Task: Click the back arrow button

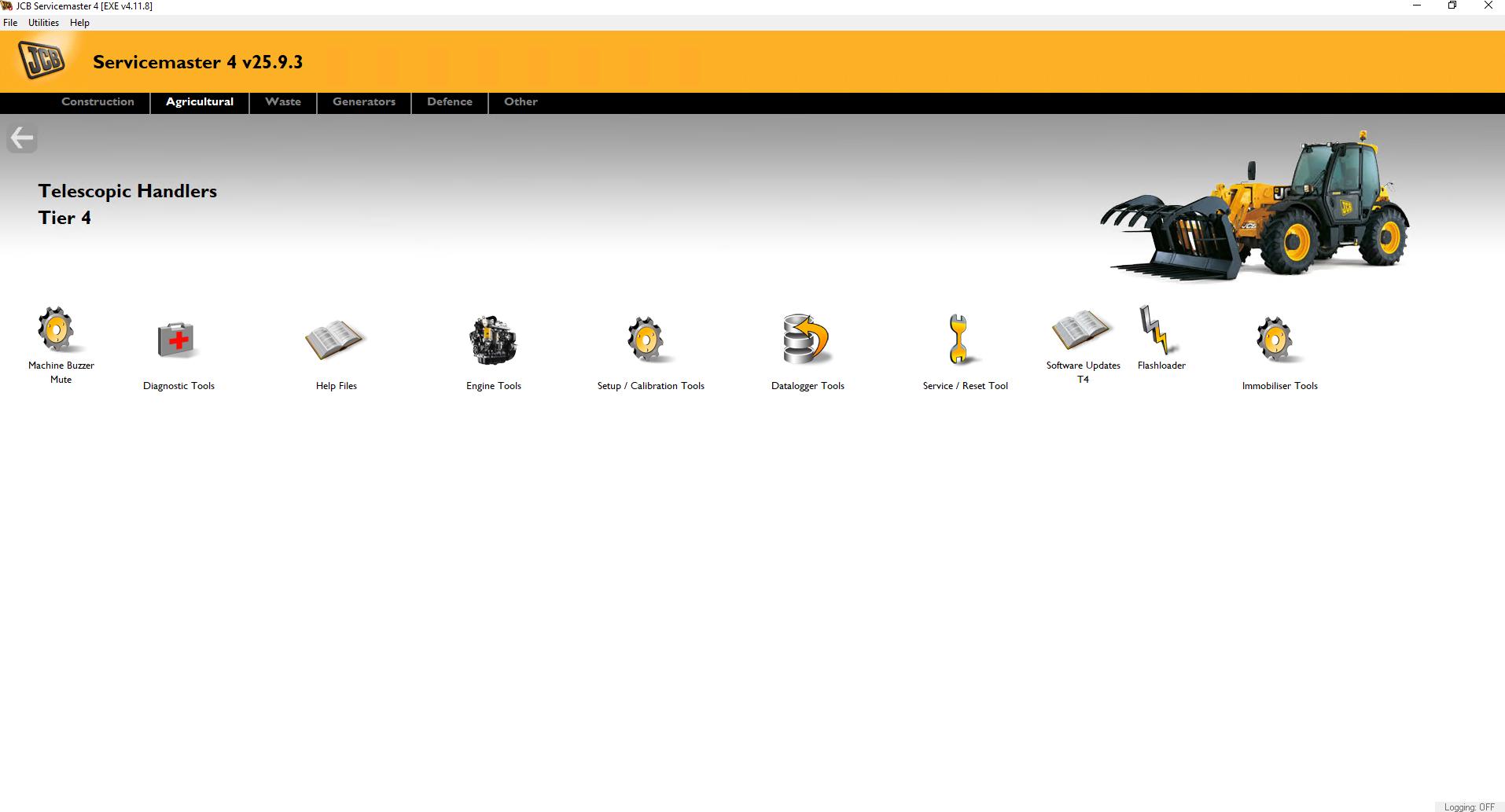Action: (x=21, y=137)
